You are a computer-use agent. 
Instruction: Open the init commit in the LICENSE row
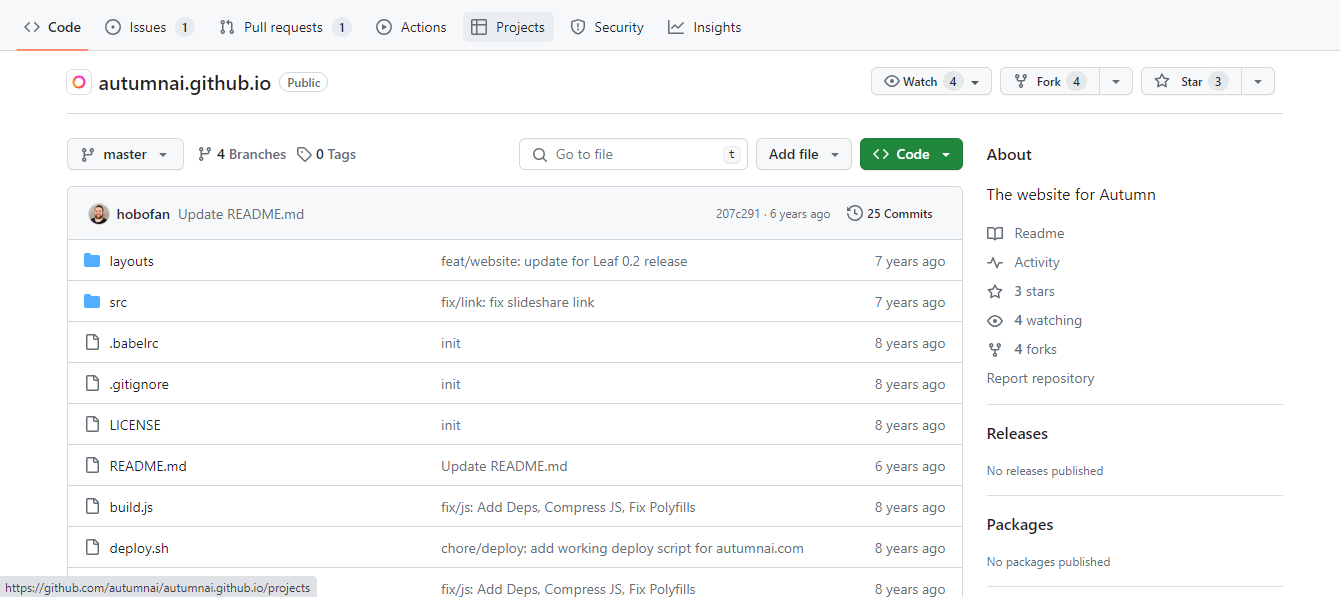click(x=451, y=425)
